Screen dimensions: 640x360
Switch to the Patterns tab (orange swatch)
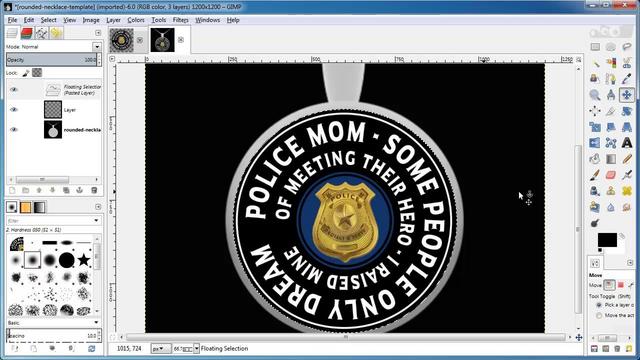coord(25,207)
